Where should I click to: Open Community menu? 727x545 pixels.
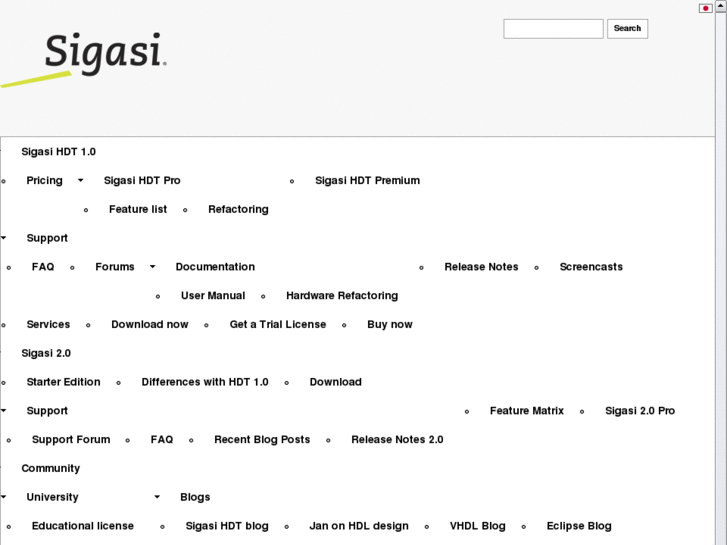[x=51, y=468]
